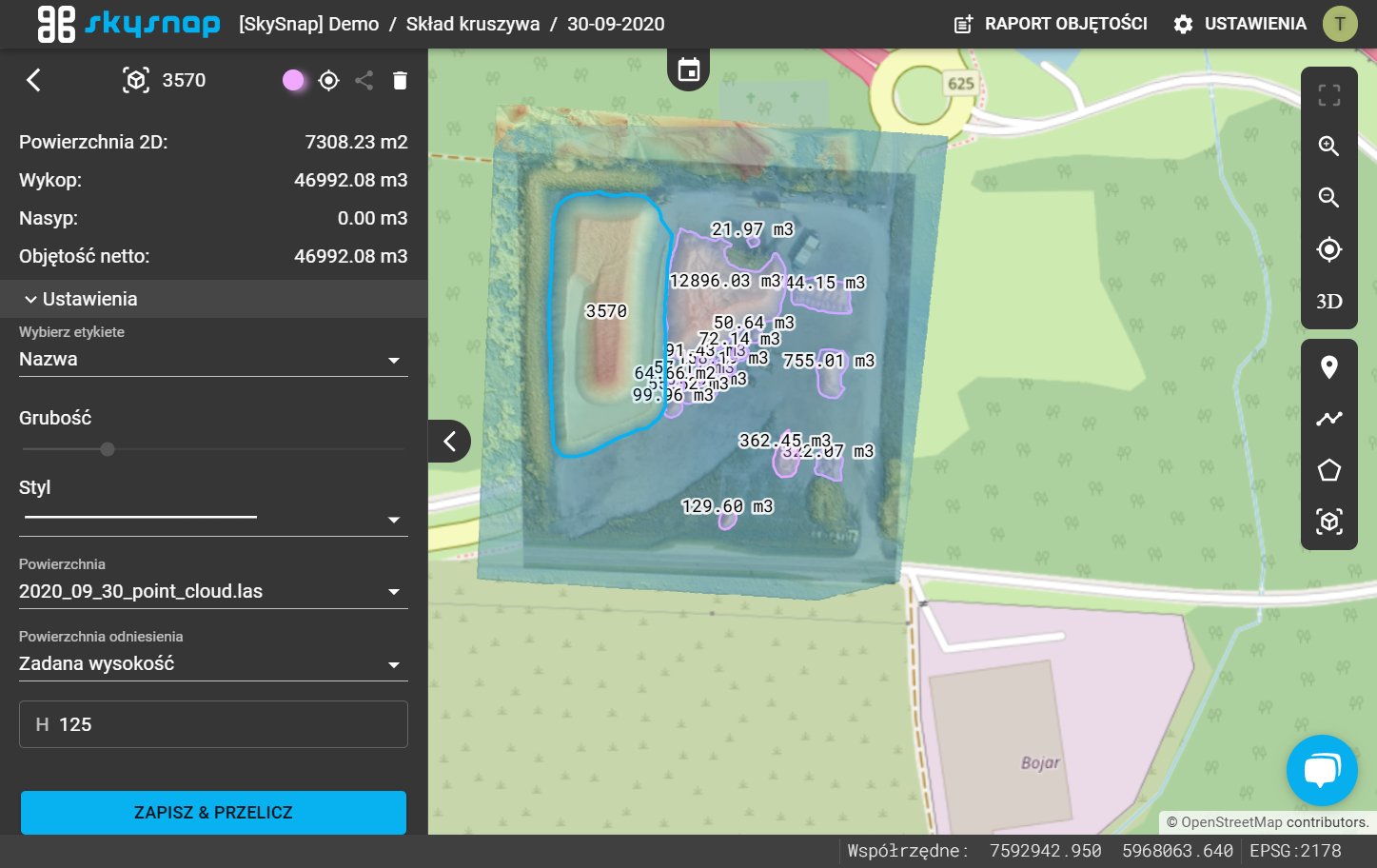Click the 21.97 m3 volume label
The height and width of the screenshot is (868, 1377).
(x=753, y=229)
